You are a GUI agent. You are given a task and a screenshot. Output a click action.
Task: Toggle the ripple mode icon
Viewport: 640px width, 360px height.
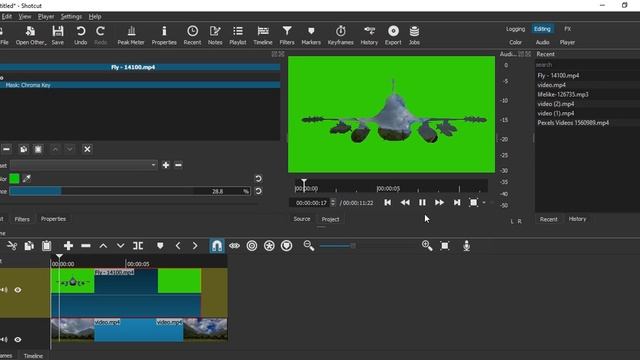pyautogui.click(x=252, y=246)
